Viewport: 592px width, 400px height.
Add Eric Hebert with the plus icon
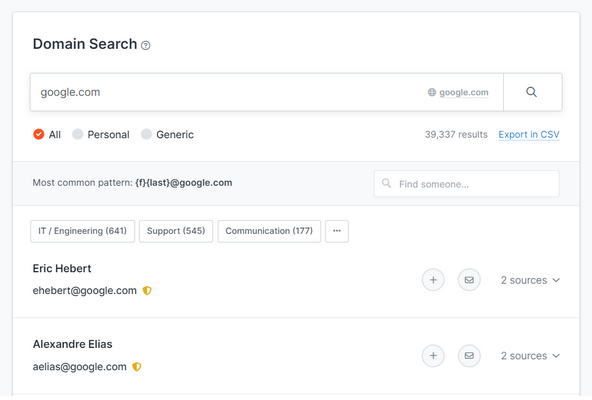(x=433, y=280)
